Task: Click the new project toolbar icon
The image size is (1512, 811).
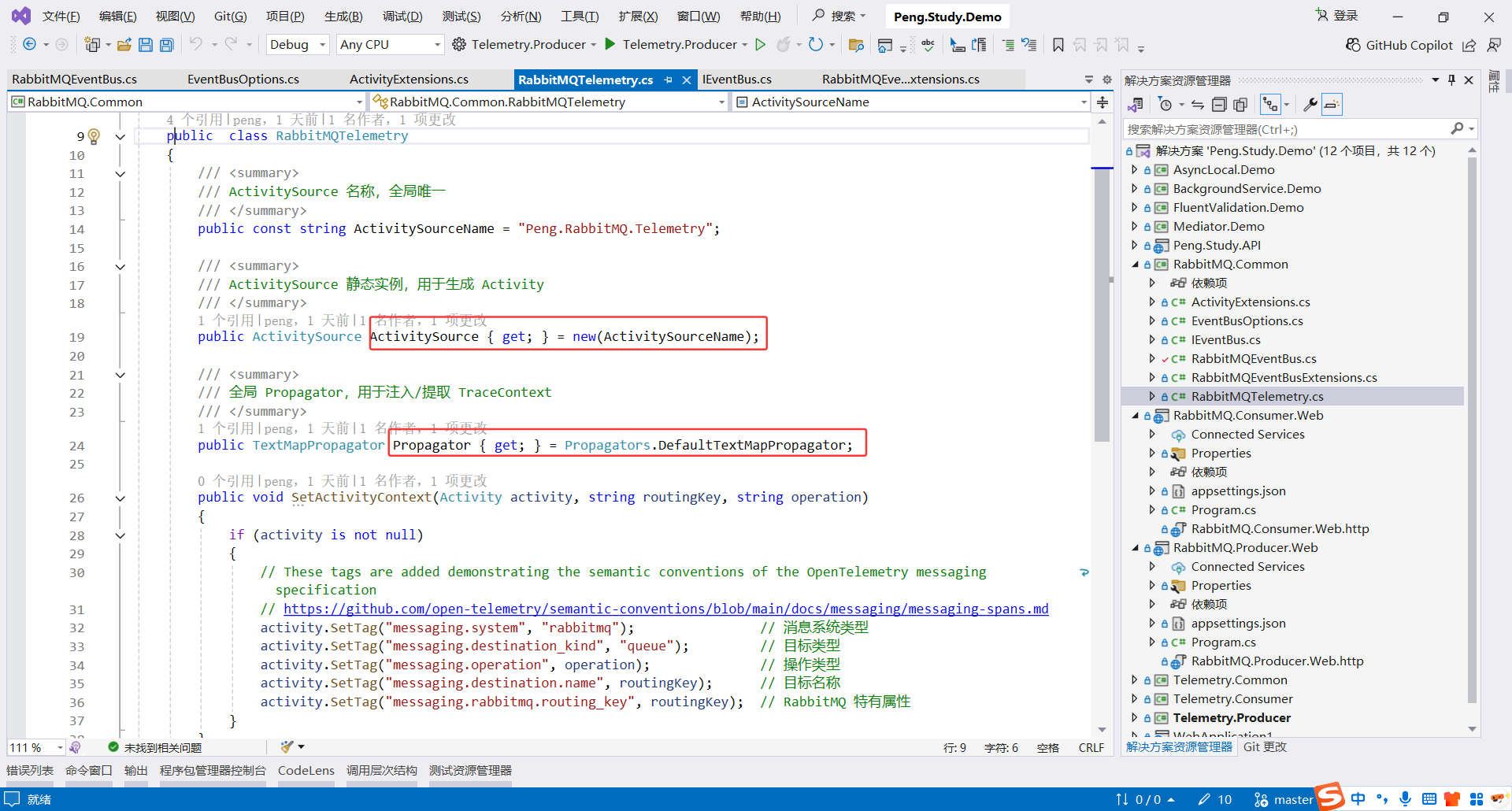Action: (92, 44)
